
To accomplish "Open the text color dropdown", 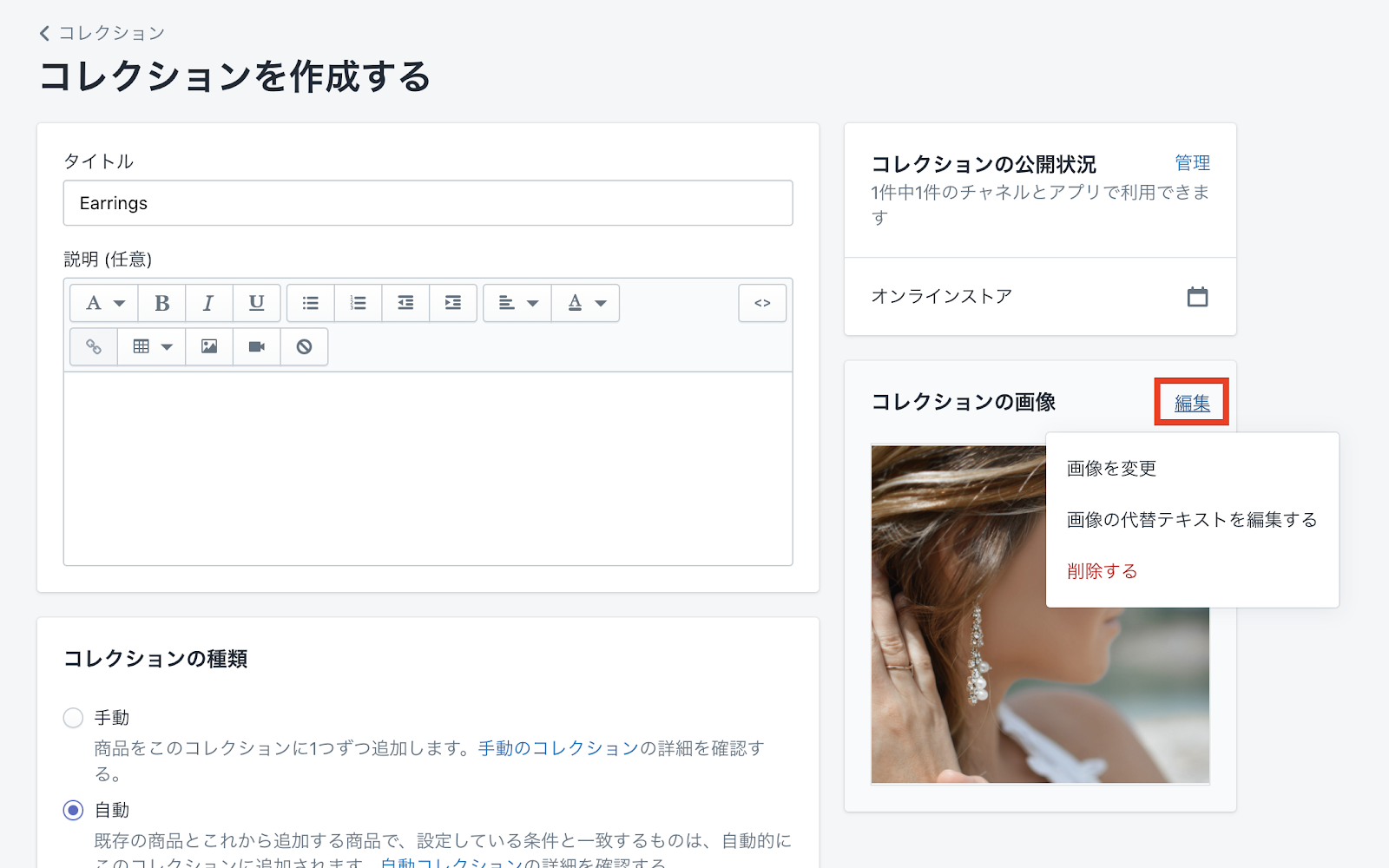I will coord(586,303).
